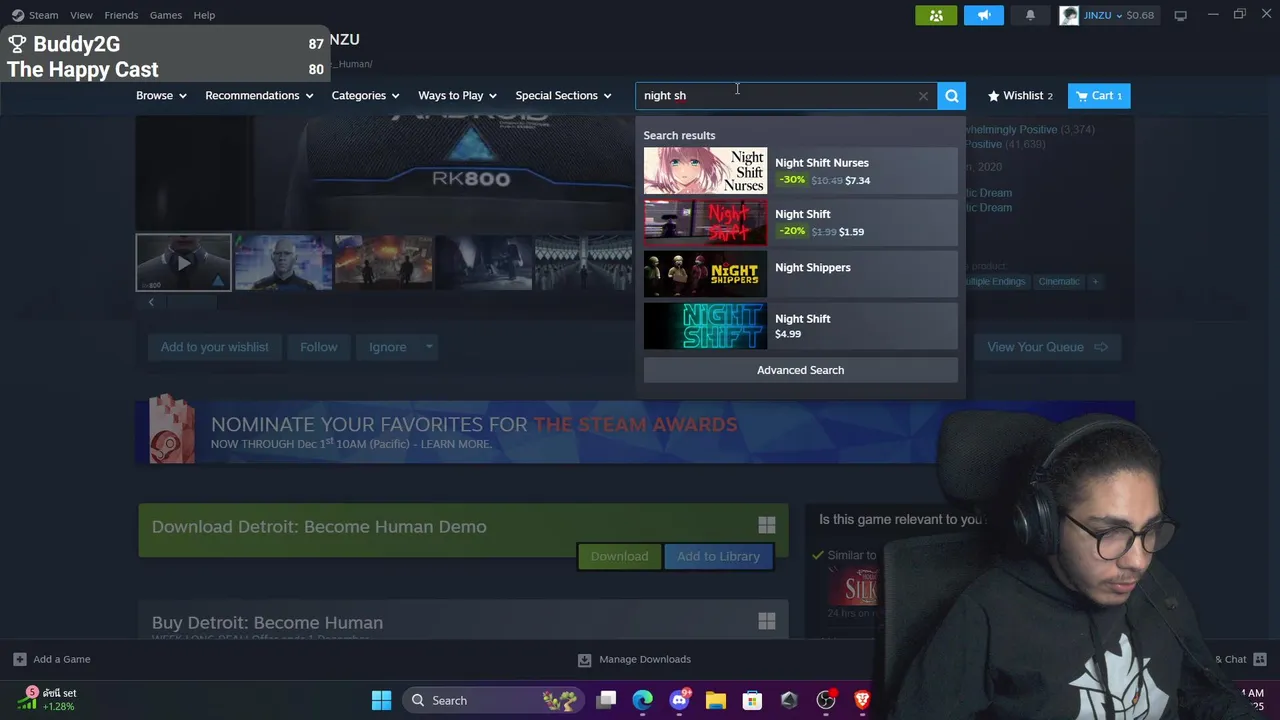This screenshot has height=720, width=1280.
Task: Click the Ignore button
Action: tap(387, 347)
